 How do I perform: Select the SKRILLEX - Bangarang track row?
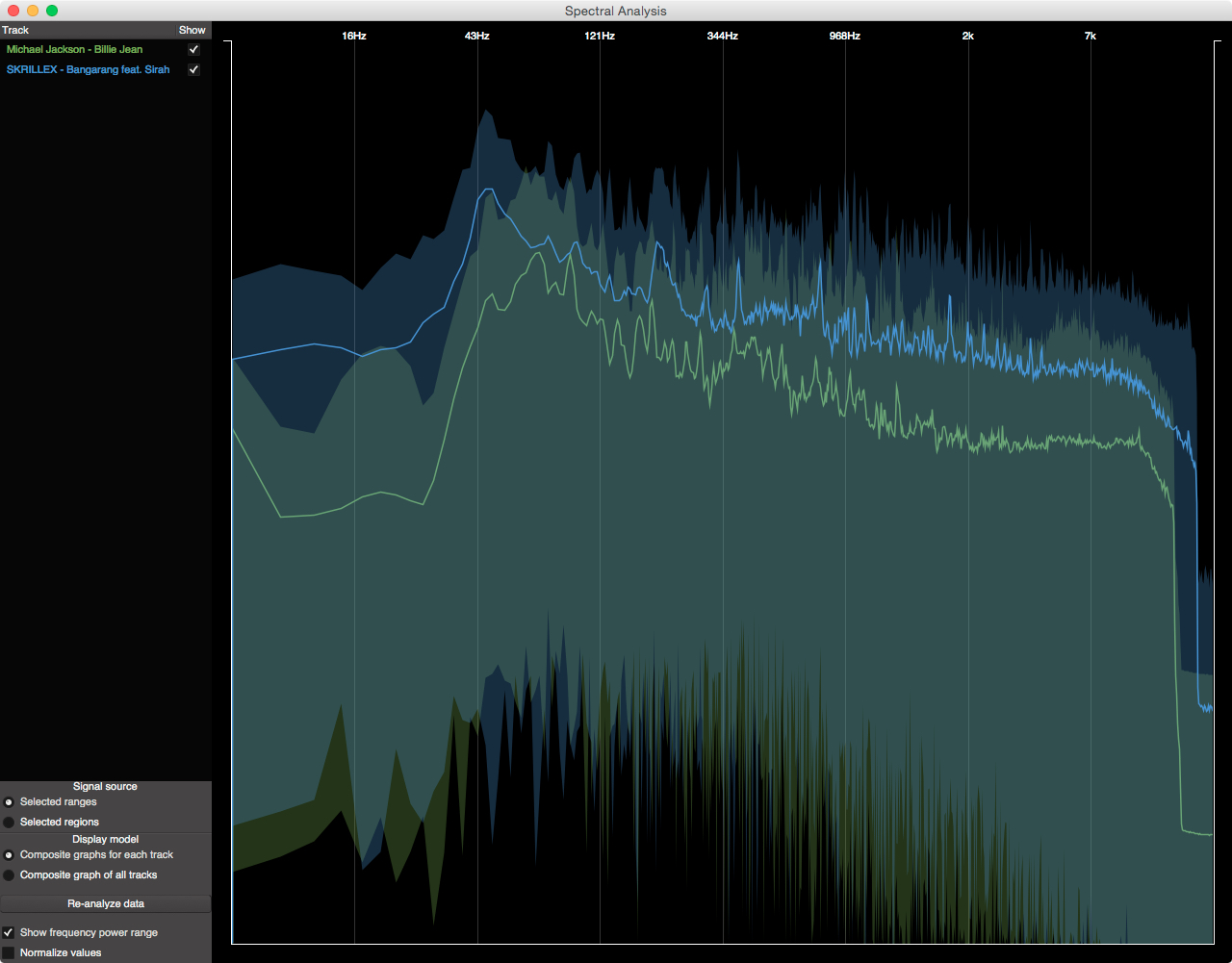point(89,70)
